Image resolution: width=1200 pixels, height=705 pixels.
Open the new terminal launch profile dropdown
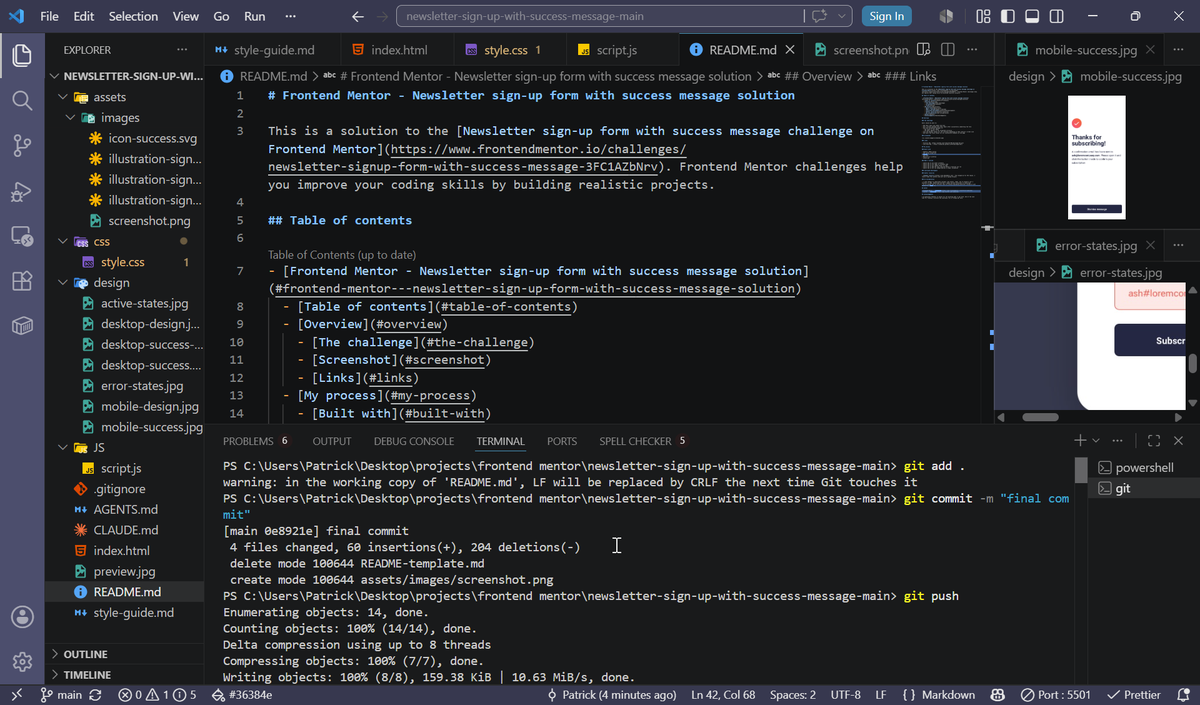pyautogui.click(x=1095, y=441)
